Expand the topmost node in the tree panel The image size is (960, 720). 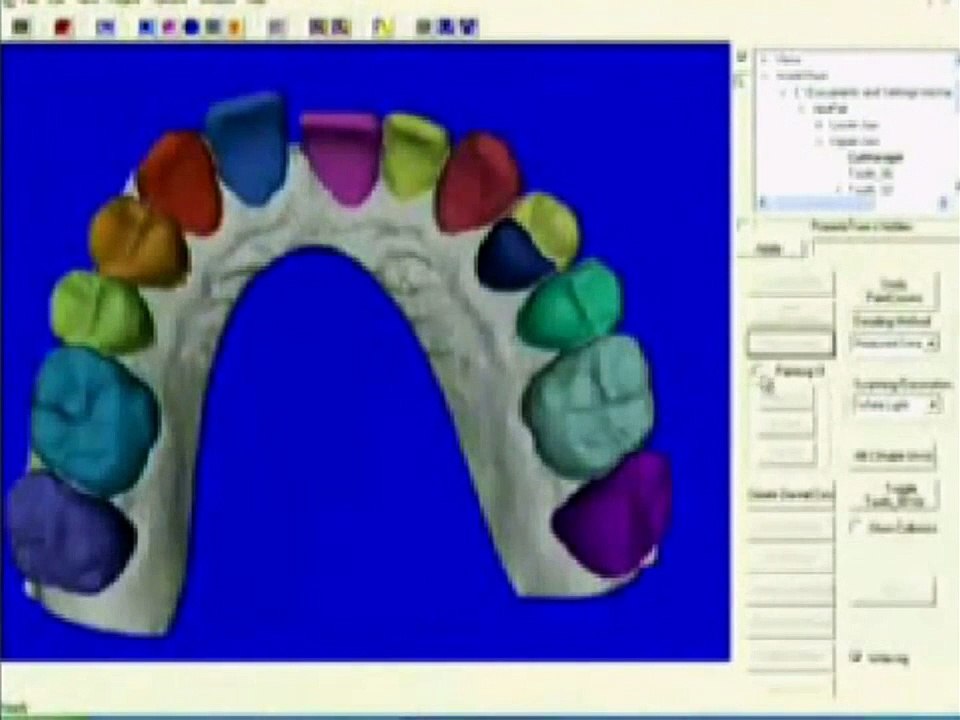tap(765, 59)
